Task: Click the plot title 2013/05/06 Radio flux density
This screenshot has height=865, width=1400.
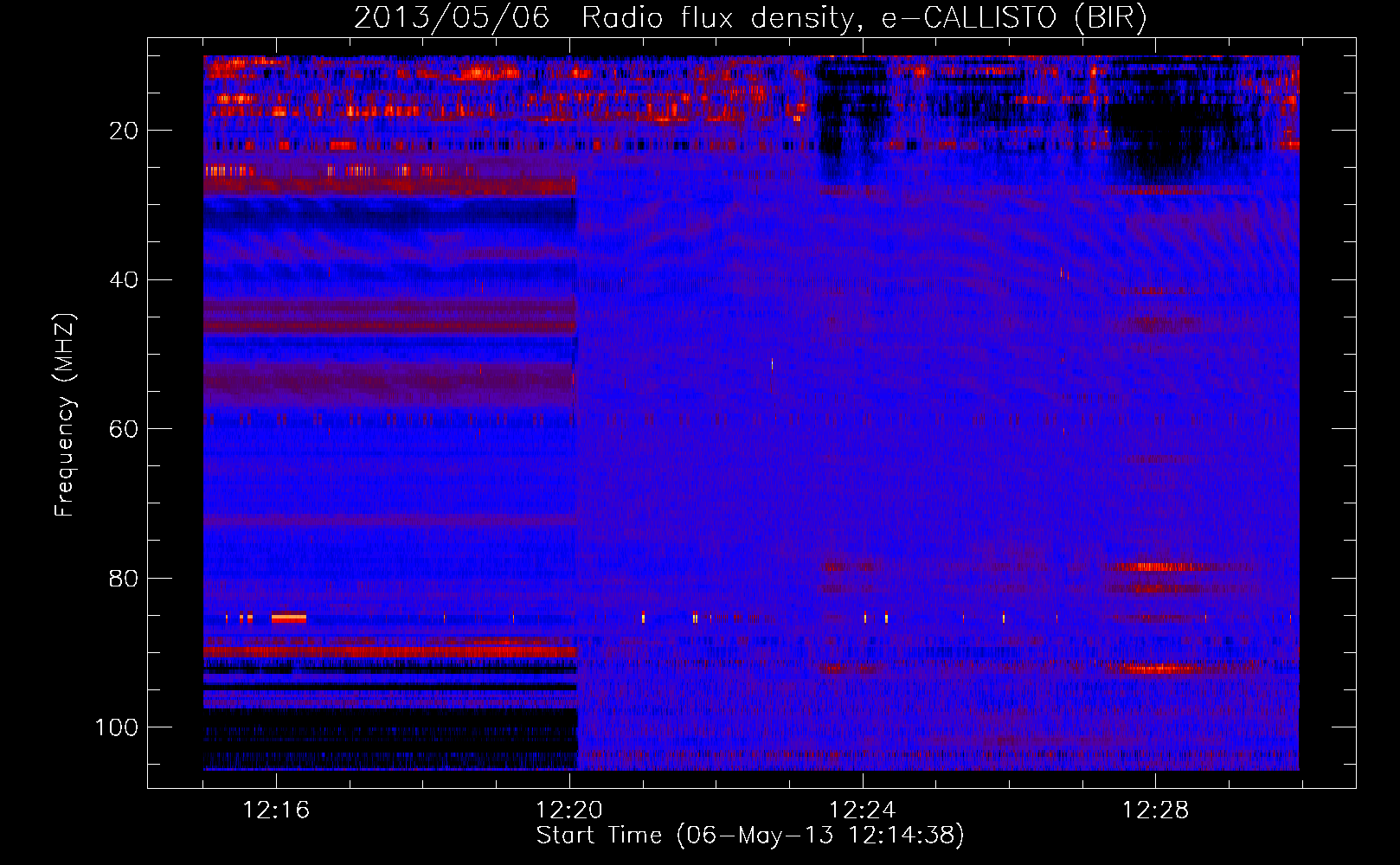Action: [x=750, y=18]
